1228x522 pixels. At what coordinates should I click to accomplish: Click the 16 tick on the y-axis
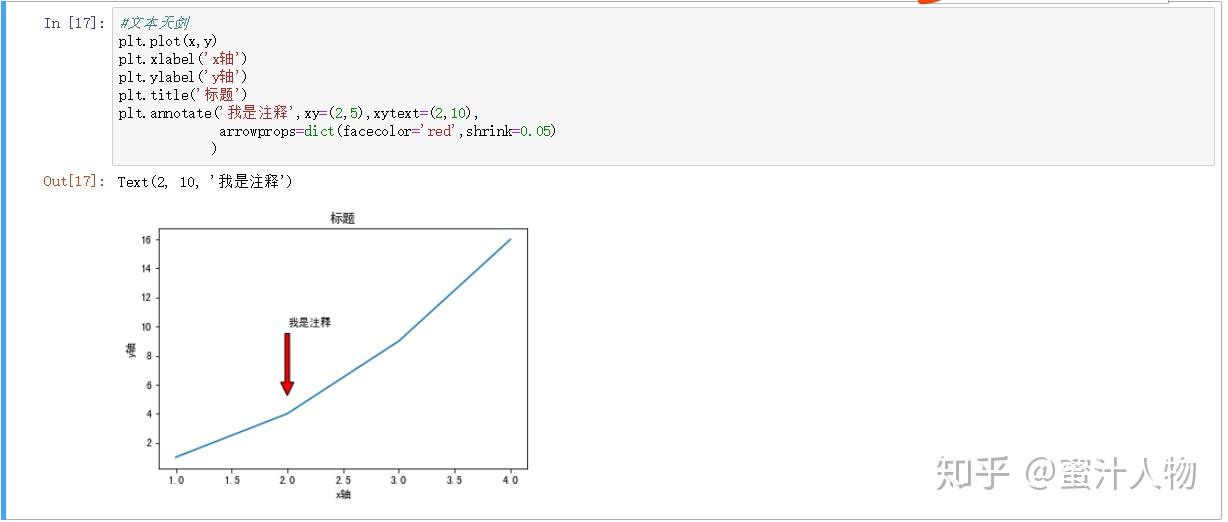[x=146, y=240]
